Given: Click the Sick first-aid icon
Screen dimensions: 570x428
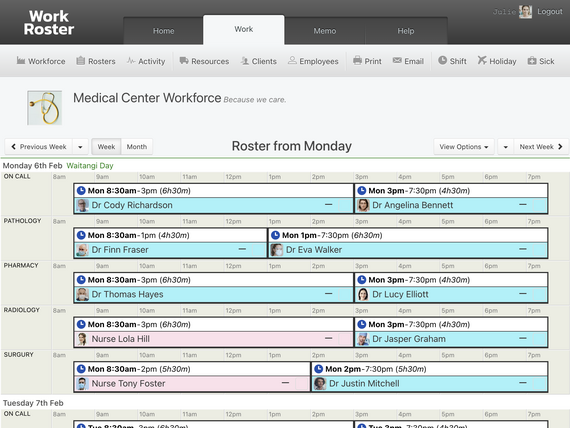Looking at the screenshot, I should coord(532,61).
